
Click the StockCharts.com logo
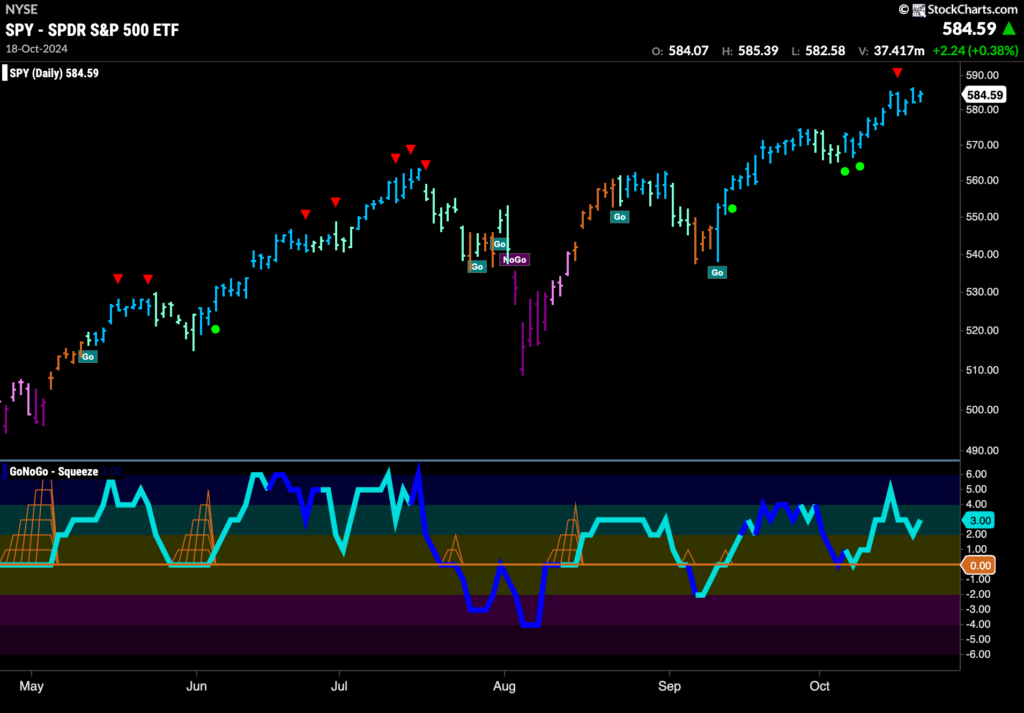pos(958,9)
